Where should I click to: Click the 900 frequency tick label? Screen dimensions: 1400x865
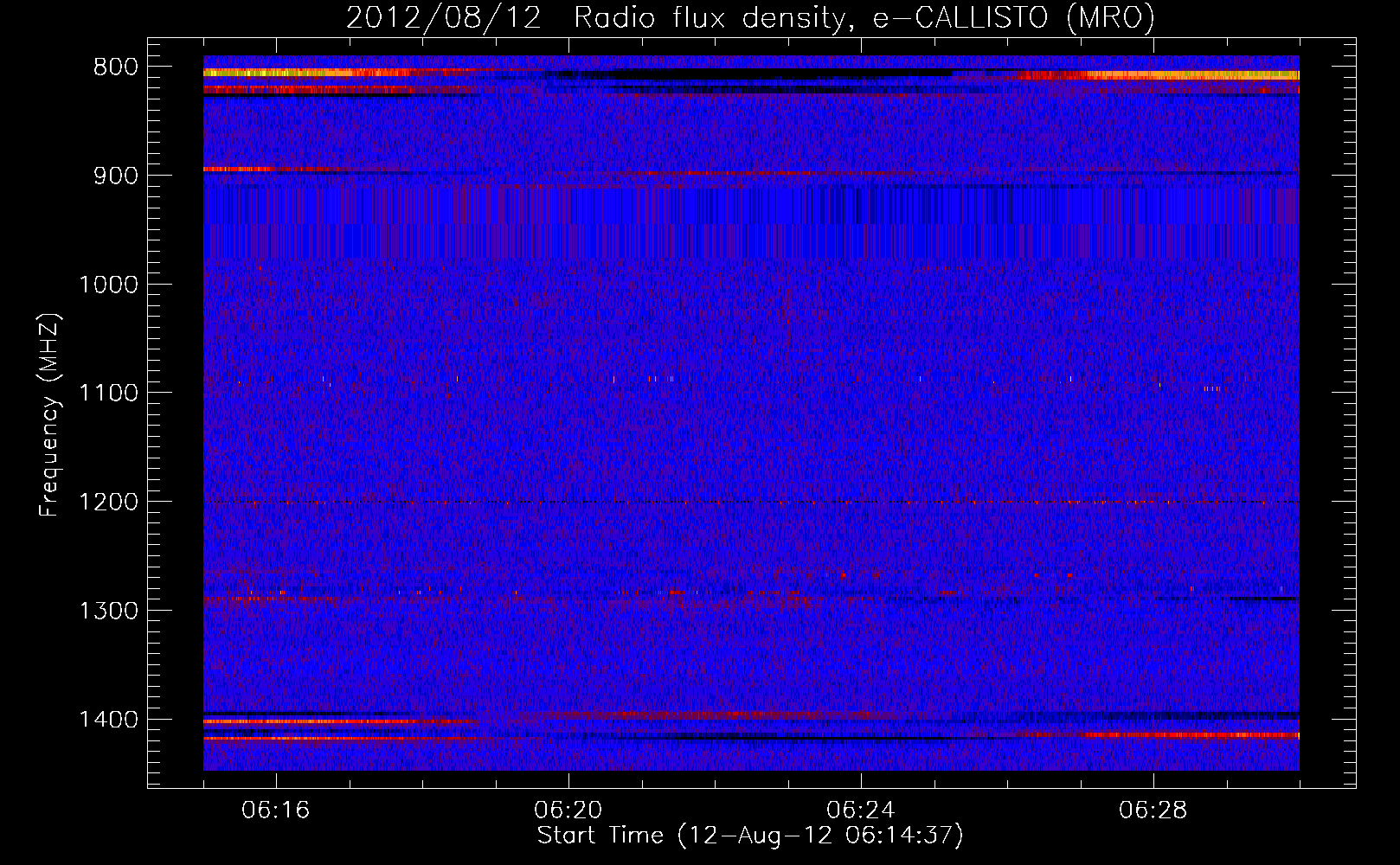(x=116, y=176)
